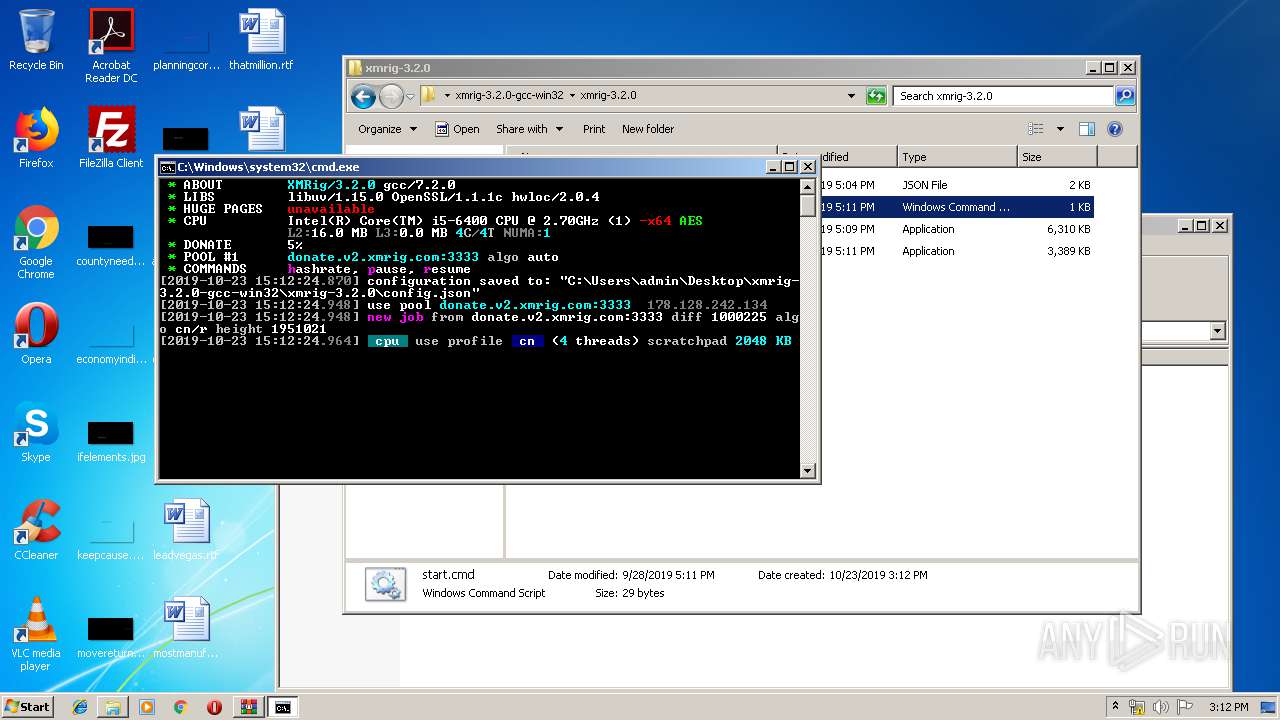Click New folder in the Explorer toolbar
Viewport: 1280px width, 720px height.
pos(648,129)
